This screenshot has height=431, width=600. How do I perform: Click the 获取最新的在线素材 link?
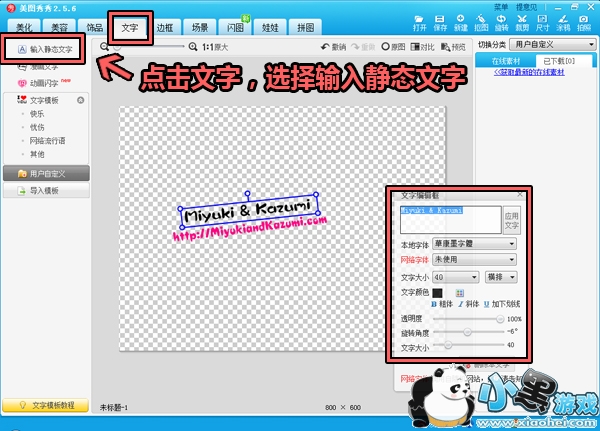pos(529,72)
